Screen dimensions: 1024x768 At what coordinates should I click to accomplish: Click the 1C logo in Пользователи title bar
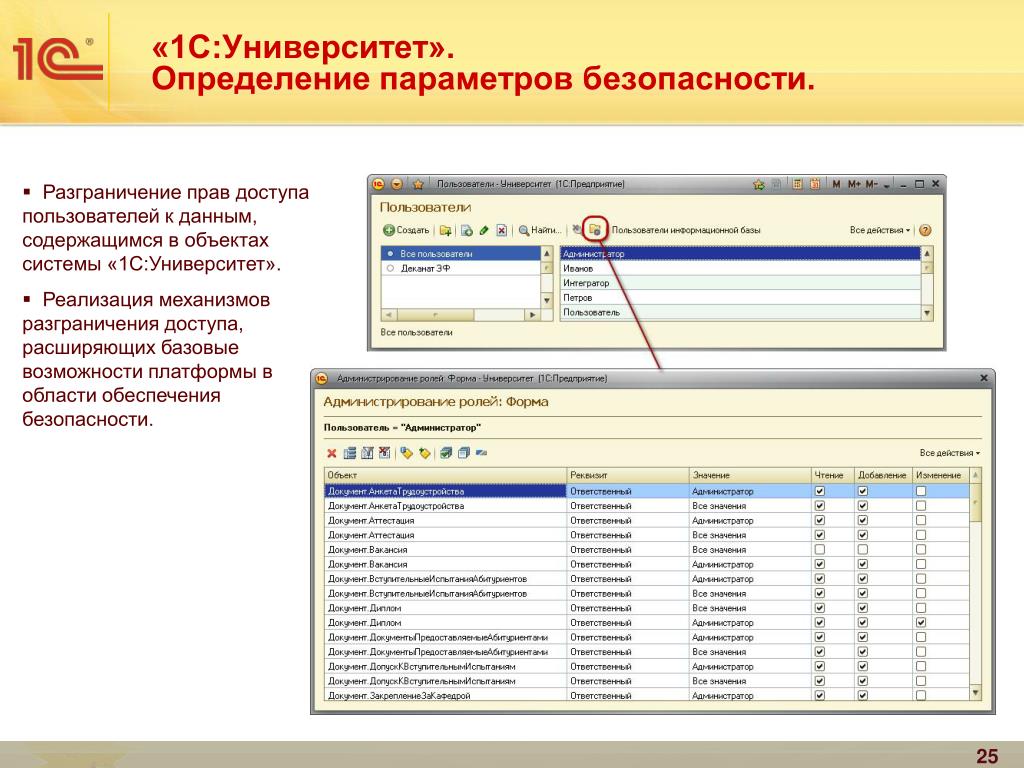coord(379,184)
